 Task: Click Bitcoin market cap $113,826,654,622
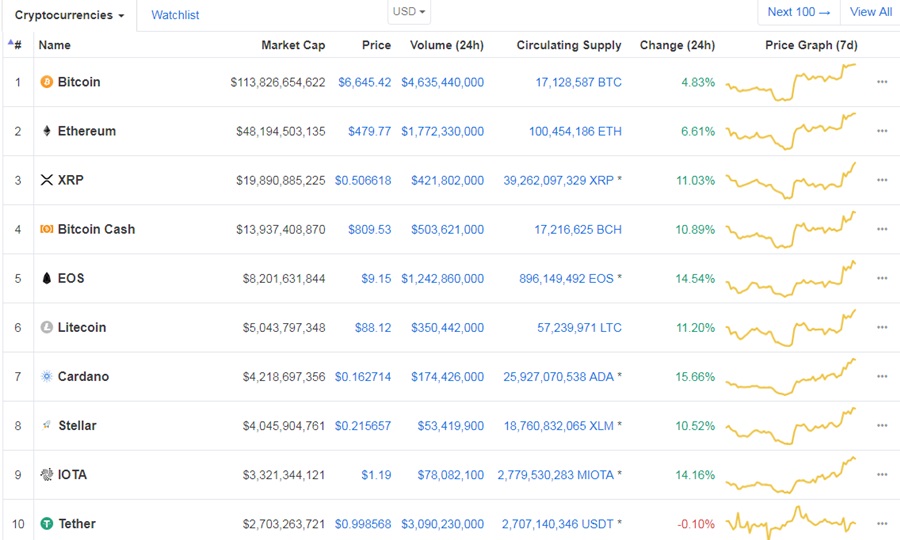[278, 83]
